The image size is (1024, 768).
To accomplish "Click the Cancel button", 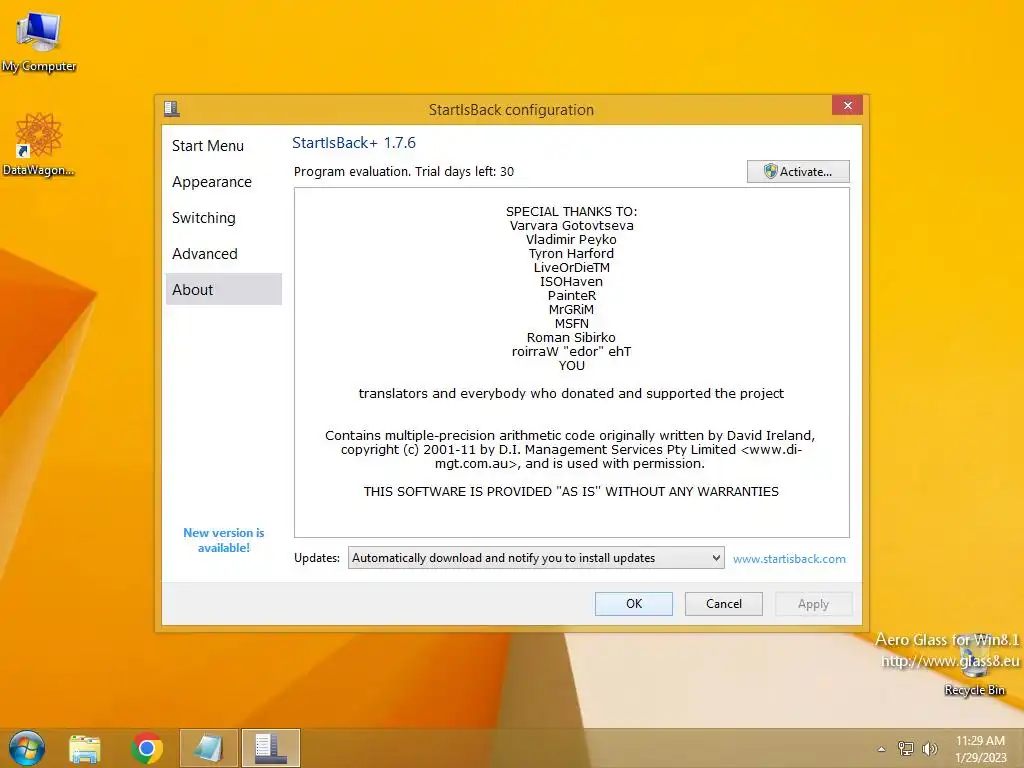I will (x=724, y=603).
